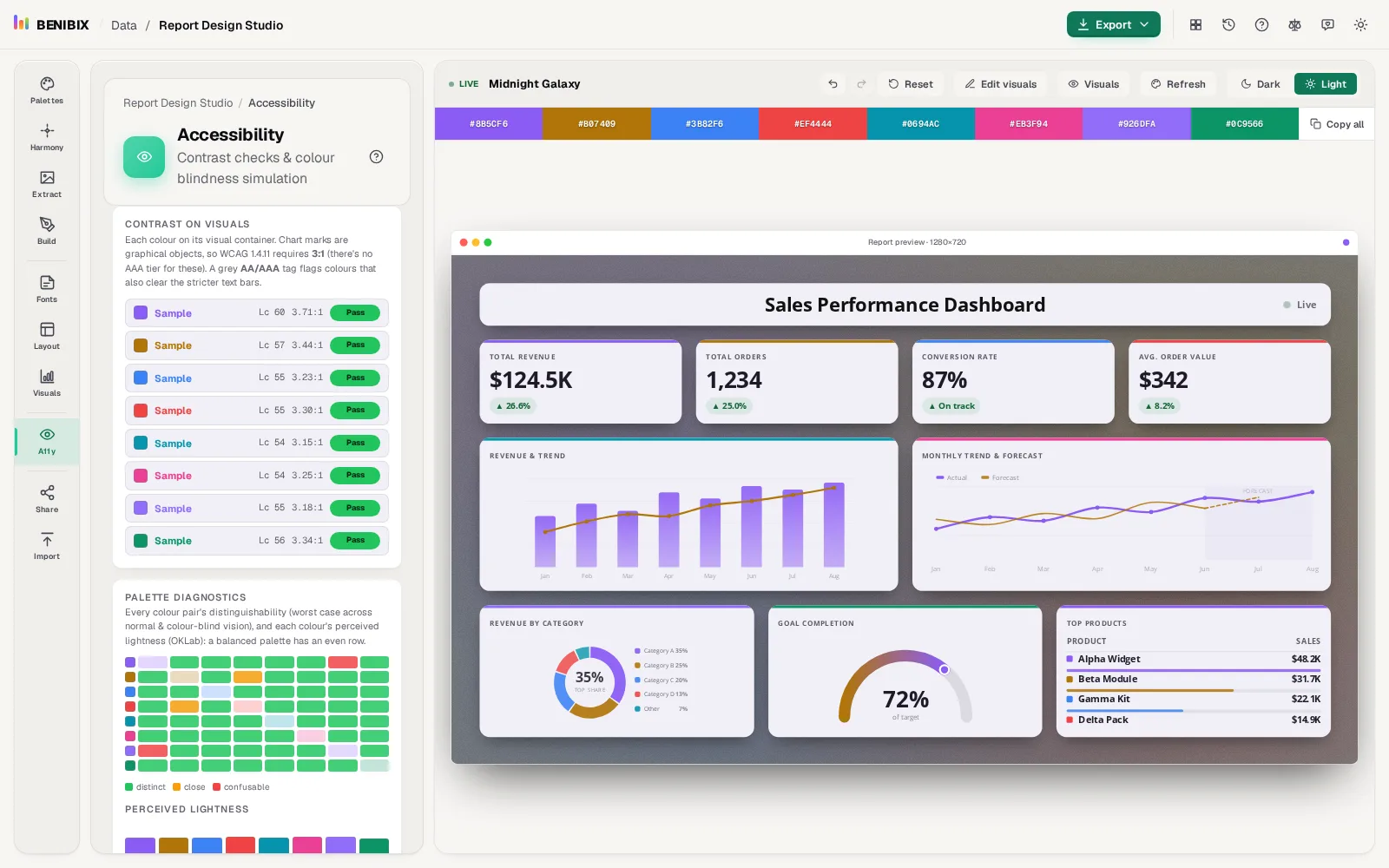Refresh the report preview

point(1178,84)
